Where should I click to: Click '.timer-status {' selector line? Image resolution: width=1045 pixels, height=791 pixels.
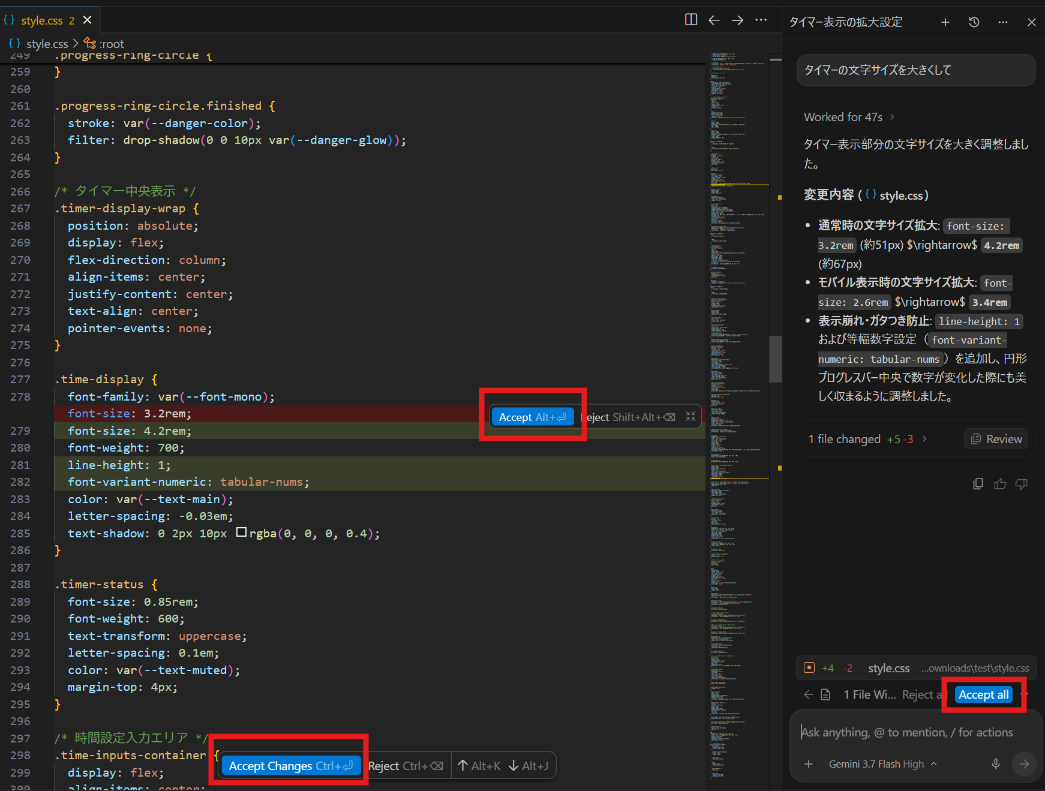coord(106,584)
